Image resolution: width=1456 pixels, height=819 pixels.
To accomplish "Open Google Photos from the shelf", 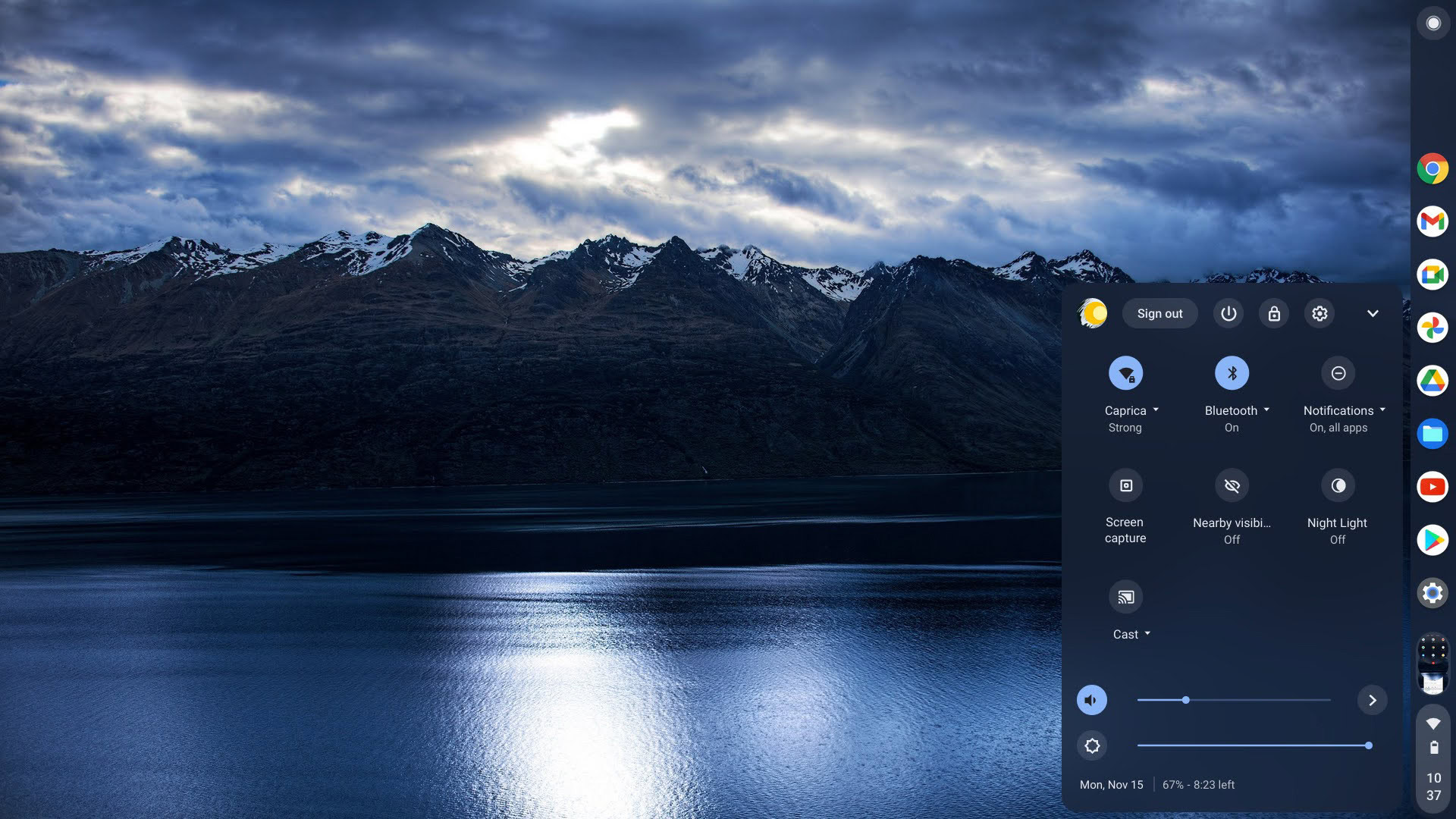I will (x=1432, y=328).
